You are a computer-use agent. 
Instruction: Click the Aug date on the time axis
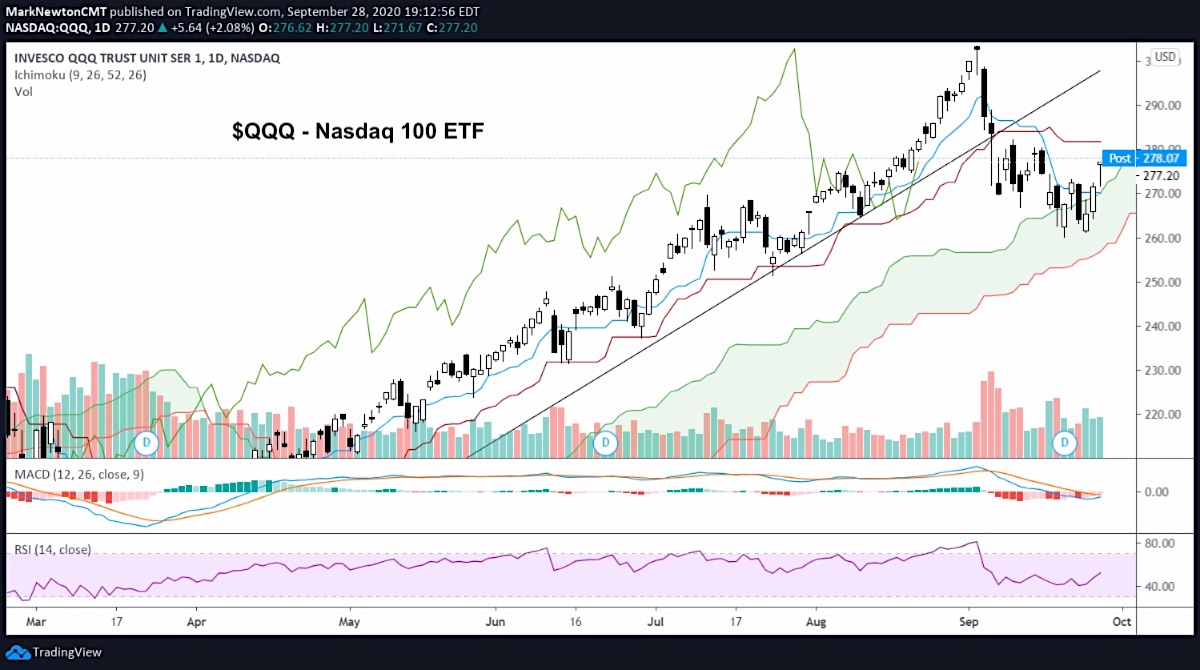click(817, 620)
